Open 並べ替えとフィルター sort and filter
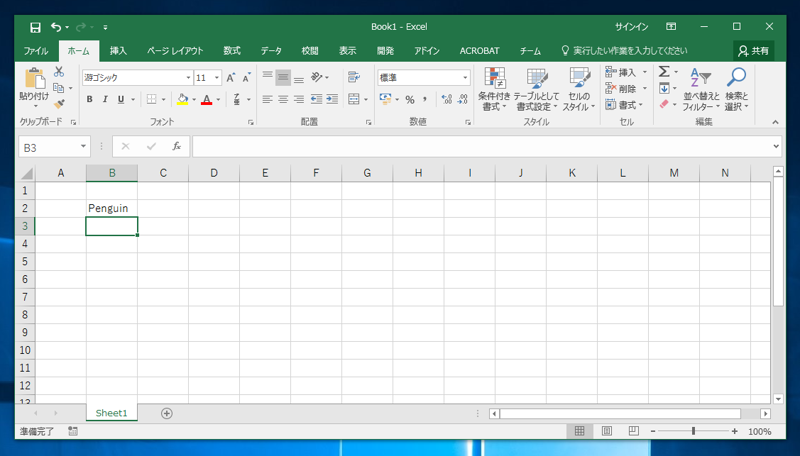The width and height of the screenshot is (800, 456). pos(701,89)
